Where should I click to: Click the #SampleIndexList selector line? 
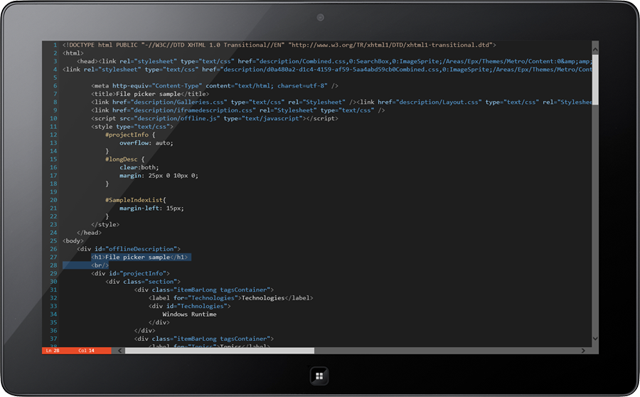point(136,200)
